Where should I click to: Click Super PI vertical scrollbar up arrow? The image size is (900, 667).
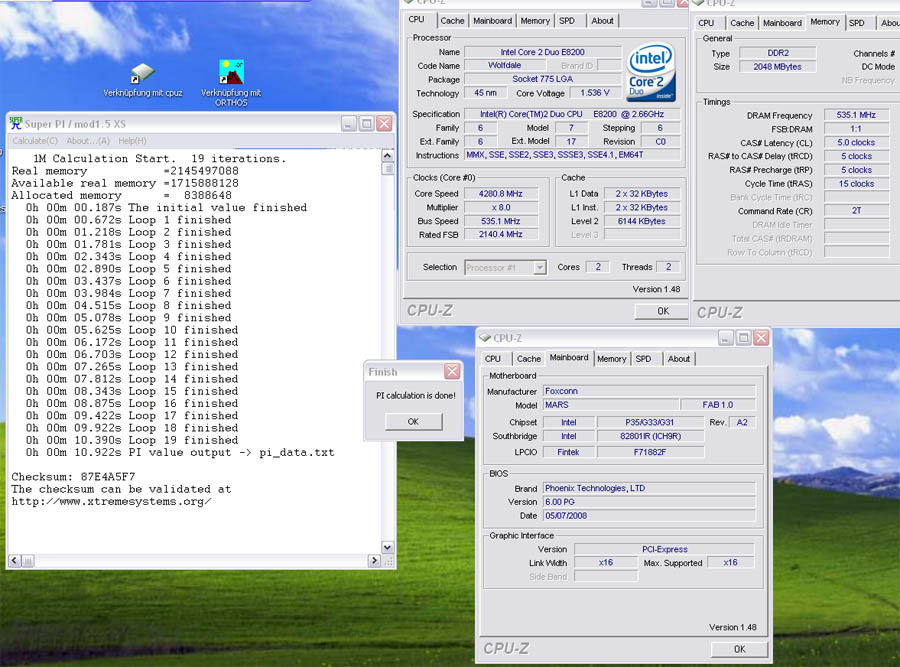[387, 156]
